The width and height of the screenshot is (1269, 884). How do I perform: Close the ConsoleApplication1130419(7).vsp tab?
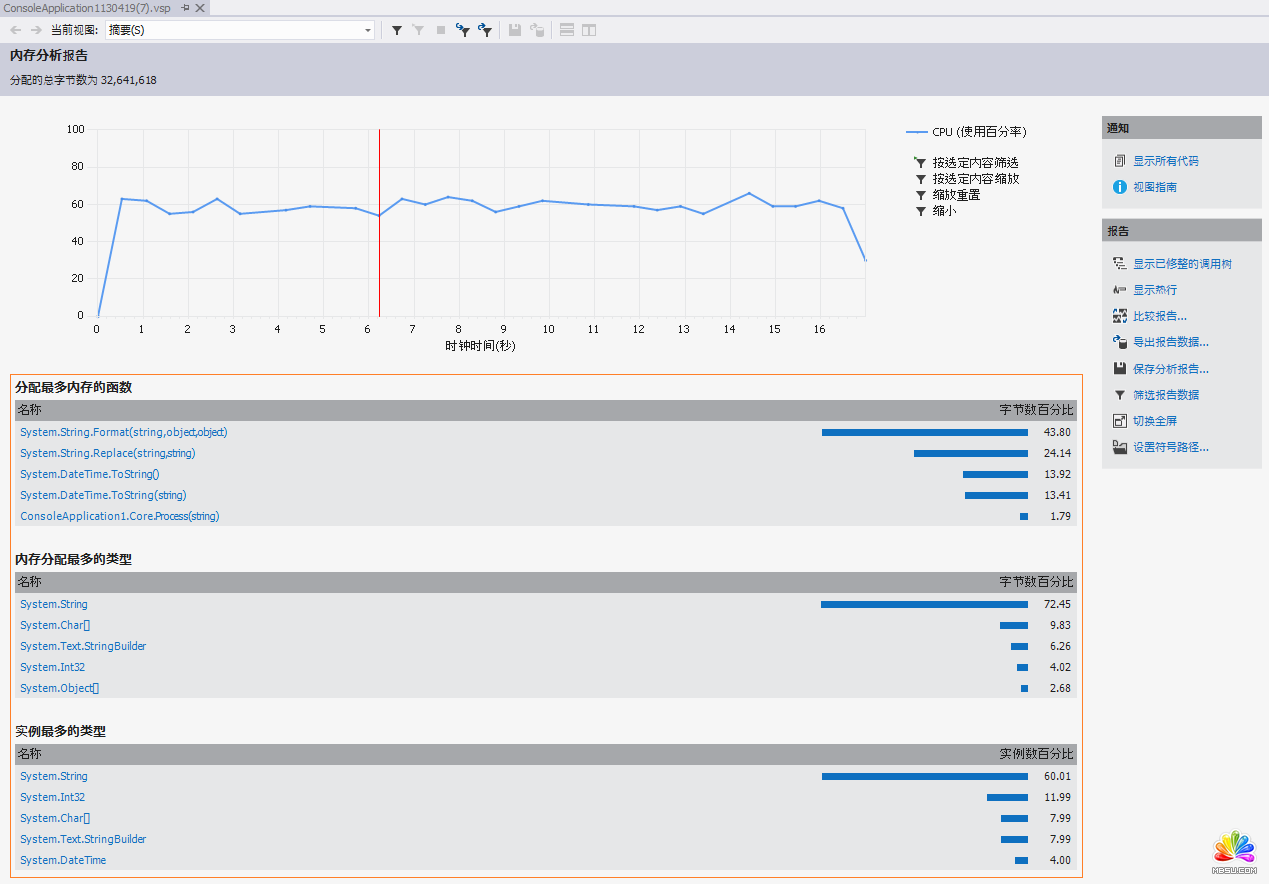pyautogui.click(x=200, y=8)
